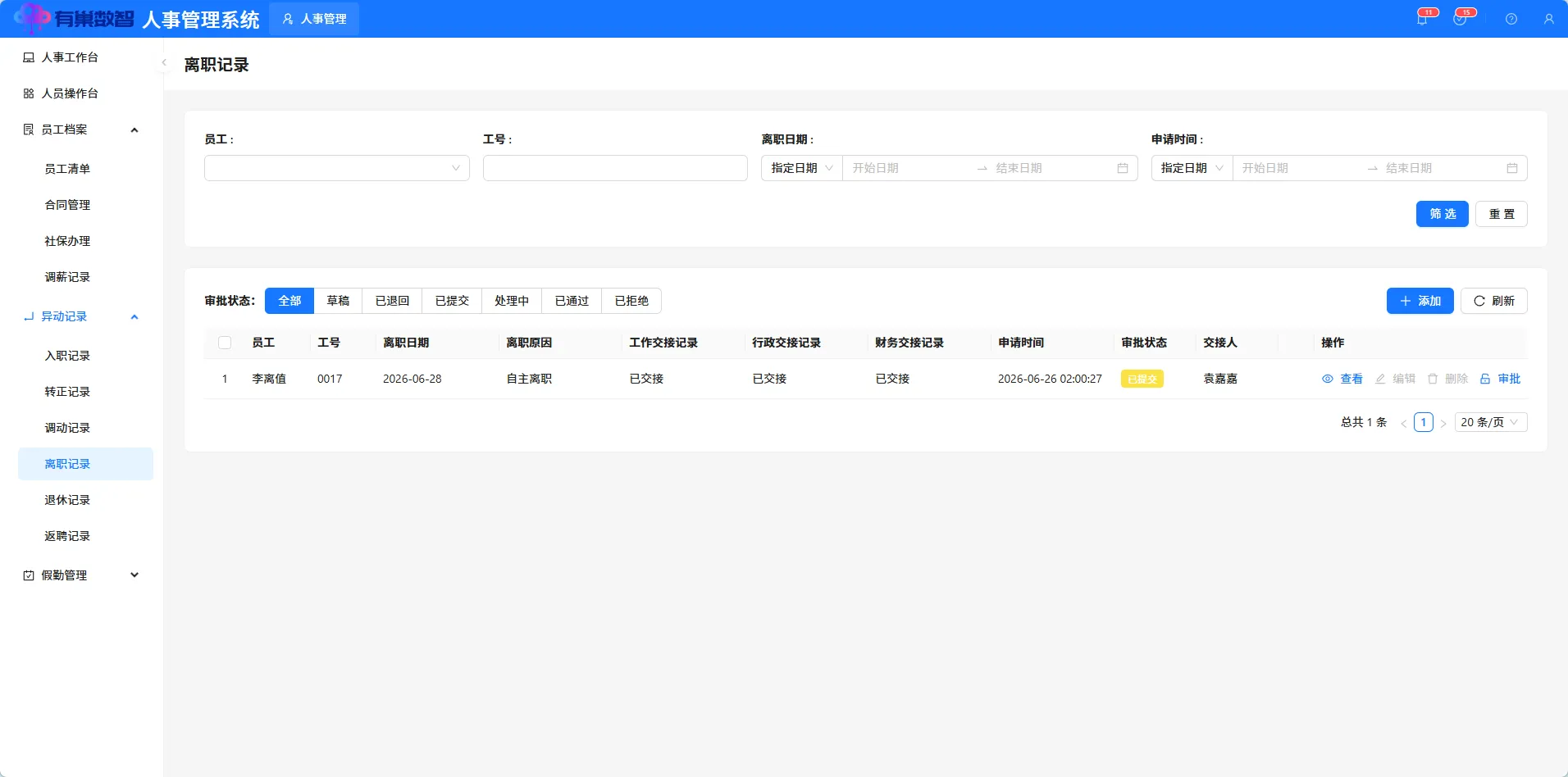Collapse the 员工档案 menu group
Screen dimensions: 1568x777
81,129
